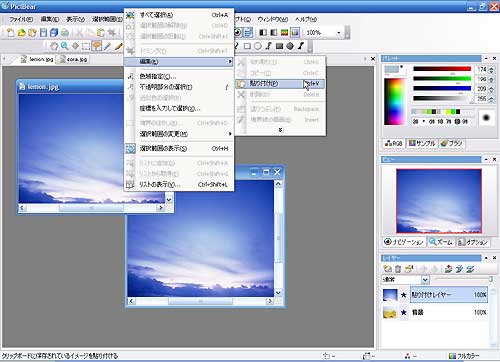Select the hollow rectangle shape tool
This screenshot has height=362, width=500.
point(247,46)
